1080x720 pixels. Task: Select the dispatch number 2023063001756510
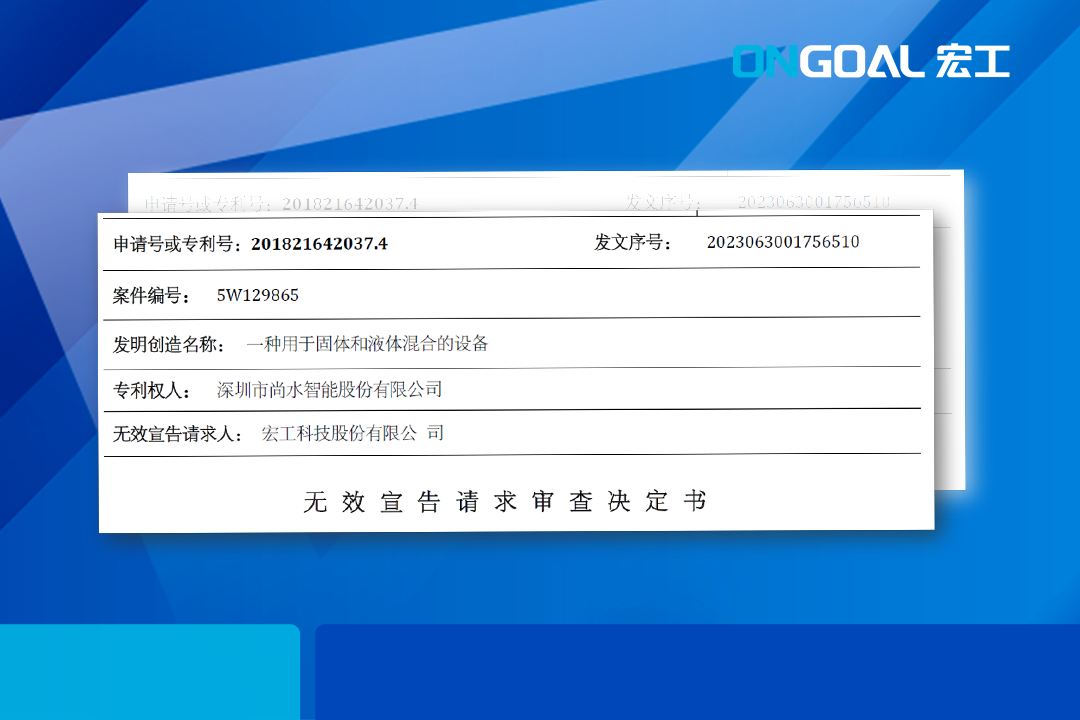(x=783, y=242)
